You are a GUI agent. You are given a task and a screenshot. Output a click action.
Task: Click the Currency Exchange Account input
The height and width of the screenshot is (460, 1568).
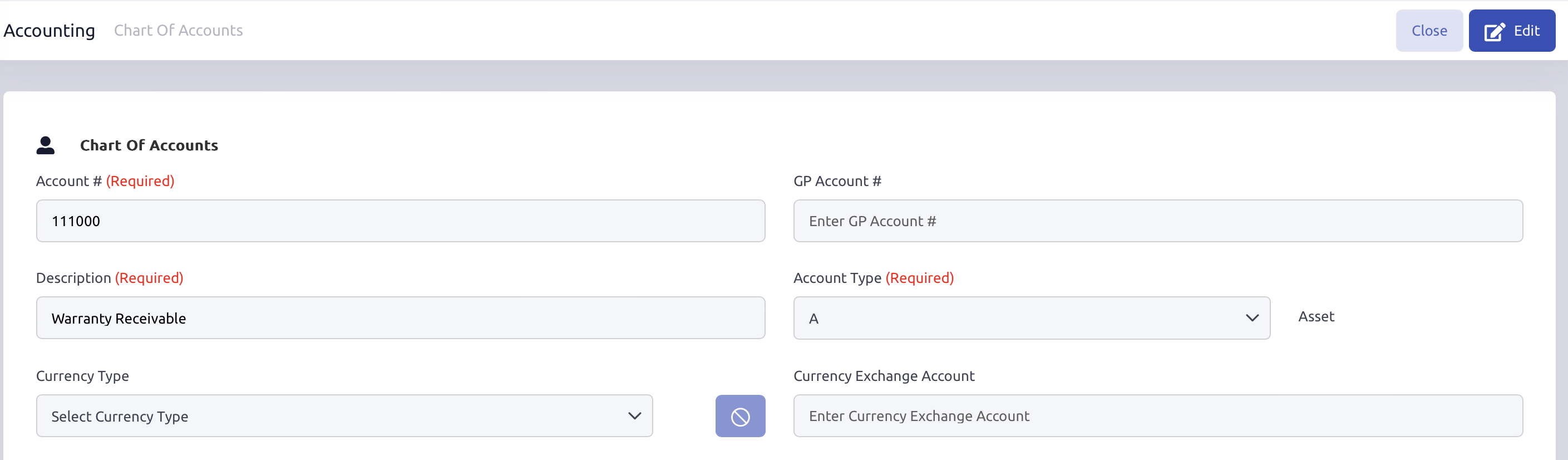pyautogui.click(x=1158, y=416)
